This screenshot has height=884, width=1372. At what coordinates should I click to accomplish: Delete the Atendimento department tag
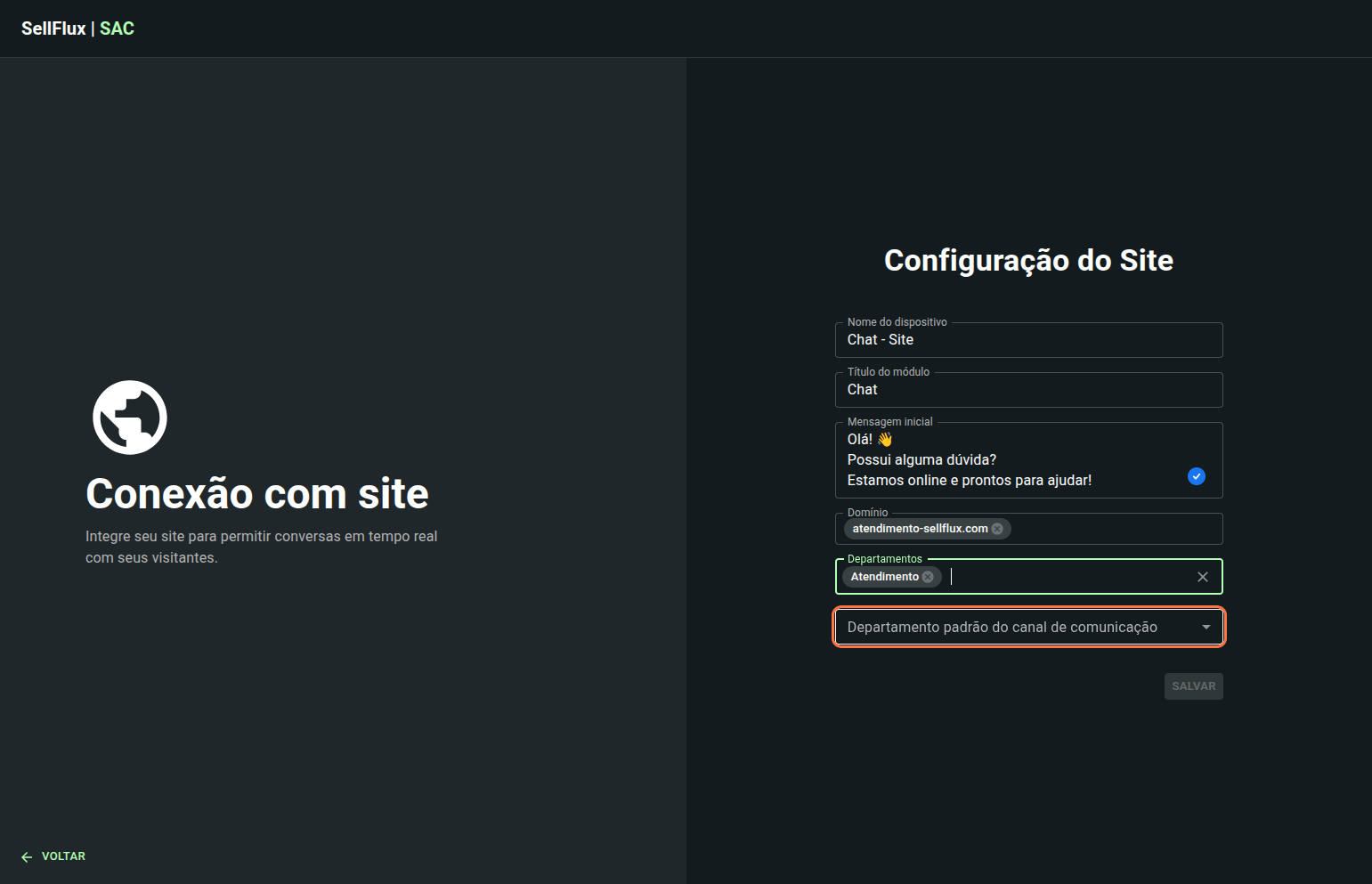(928, 577)
